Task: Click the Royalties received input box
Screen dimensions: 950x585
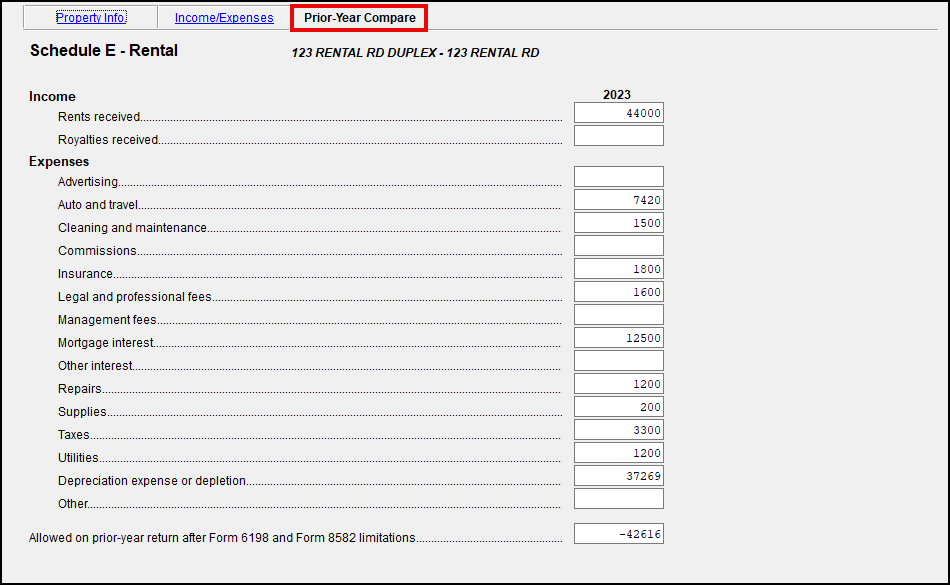Action: pyautogui.click(x=619, y=136)
